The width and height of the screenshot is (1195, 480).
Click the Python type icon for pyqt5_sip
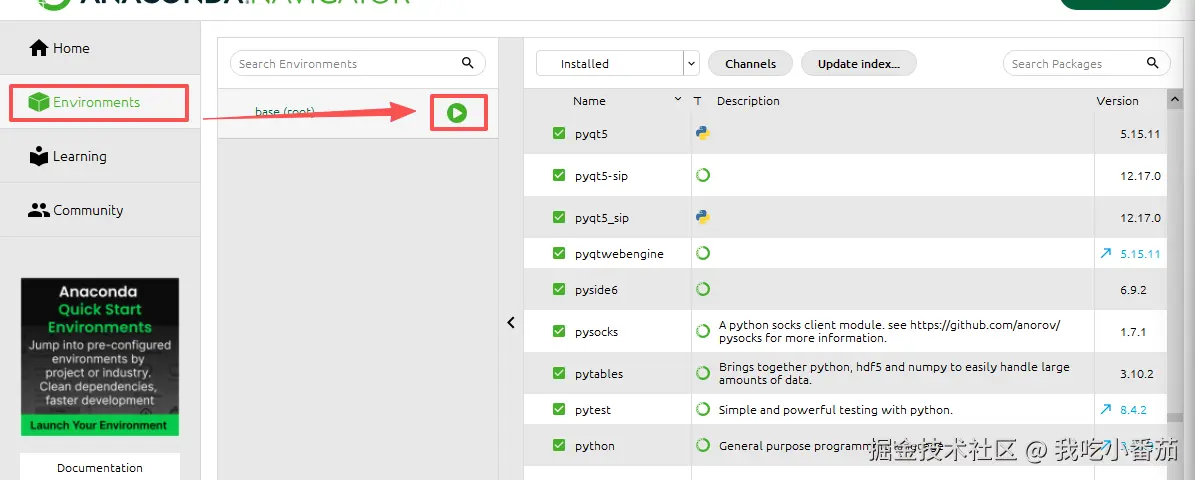tap(703, 217)
